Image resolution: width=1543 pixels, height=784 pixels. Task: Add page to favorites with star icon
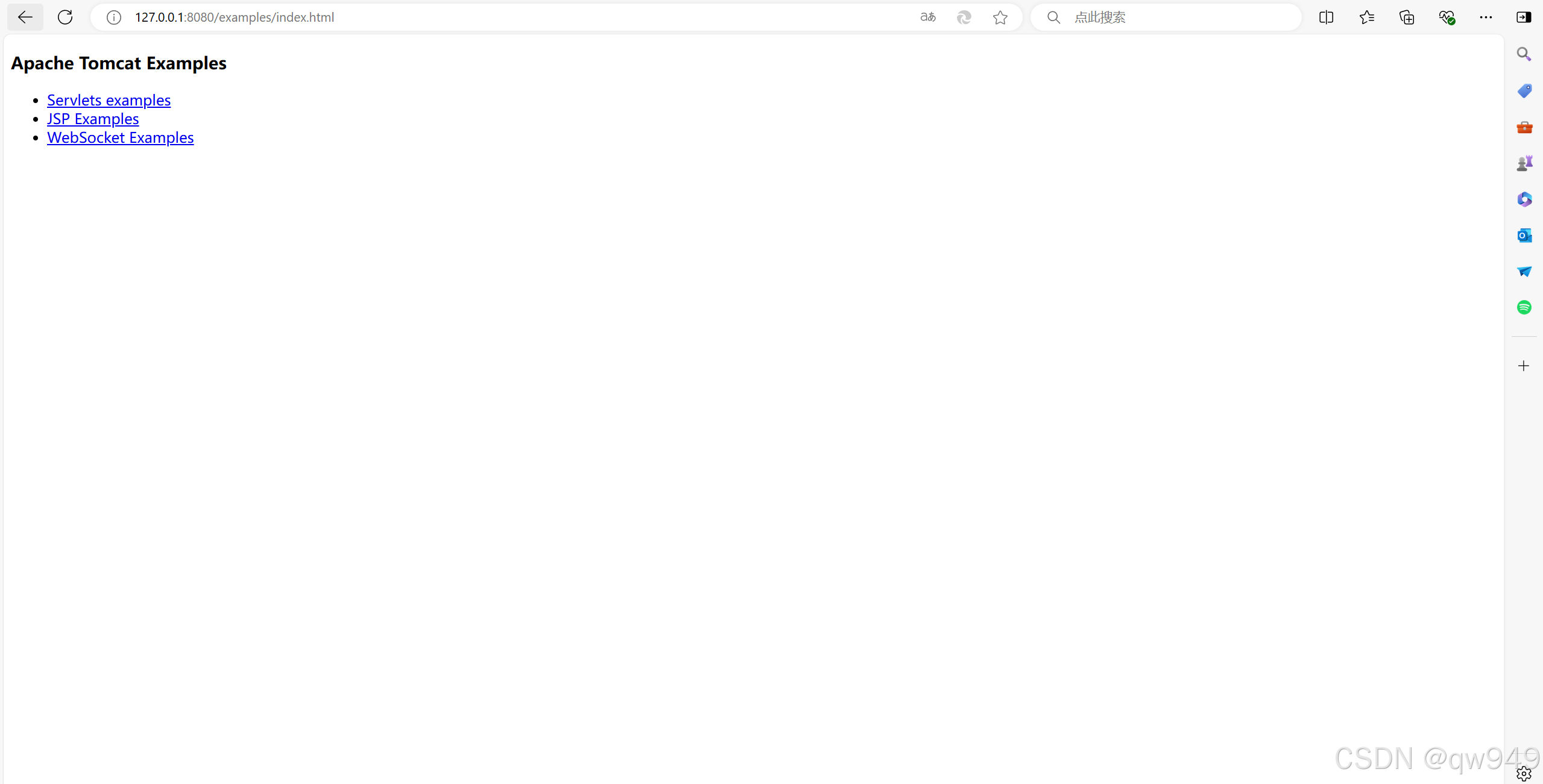click(1000, 17)
